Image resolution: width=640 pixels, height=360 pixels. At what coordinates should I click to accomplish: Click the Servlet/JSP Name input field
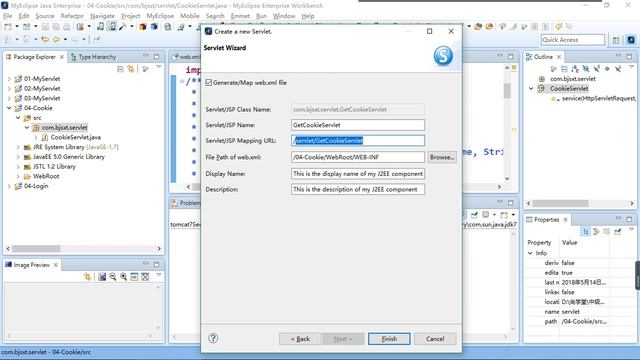tap(358, 125)
